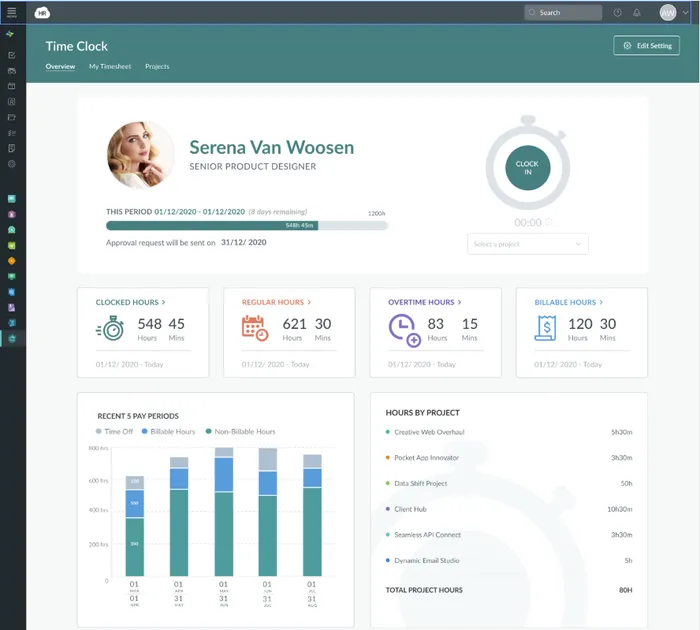Click the orange hexagon sidebar app icon
The width and height of the screenshot is (700, 630).
point(12,261)
